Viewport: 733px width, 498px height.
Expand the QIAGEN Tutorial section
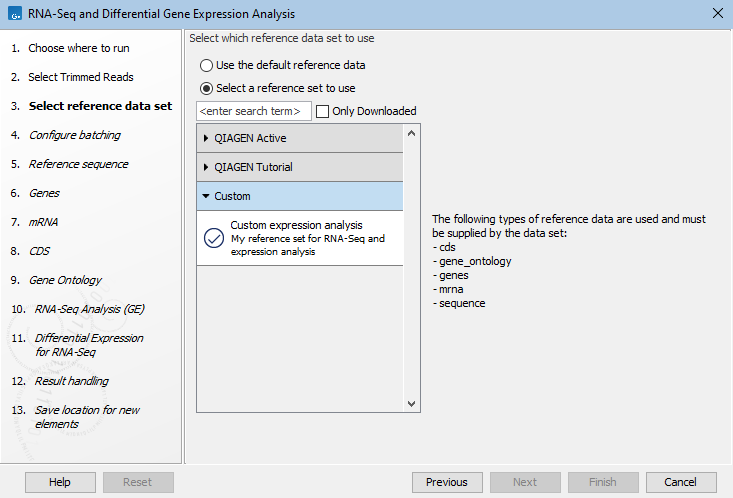[x=300, y=167]
